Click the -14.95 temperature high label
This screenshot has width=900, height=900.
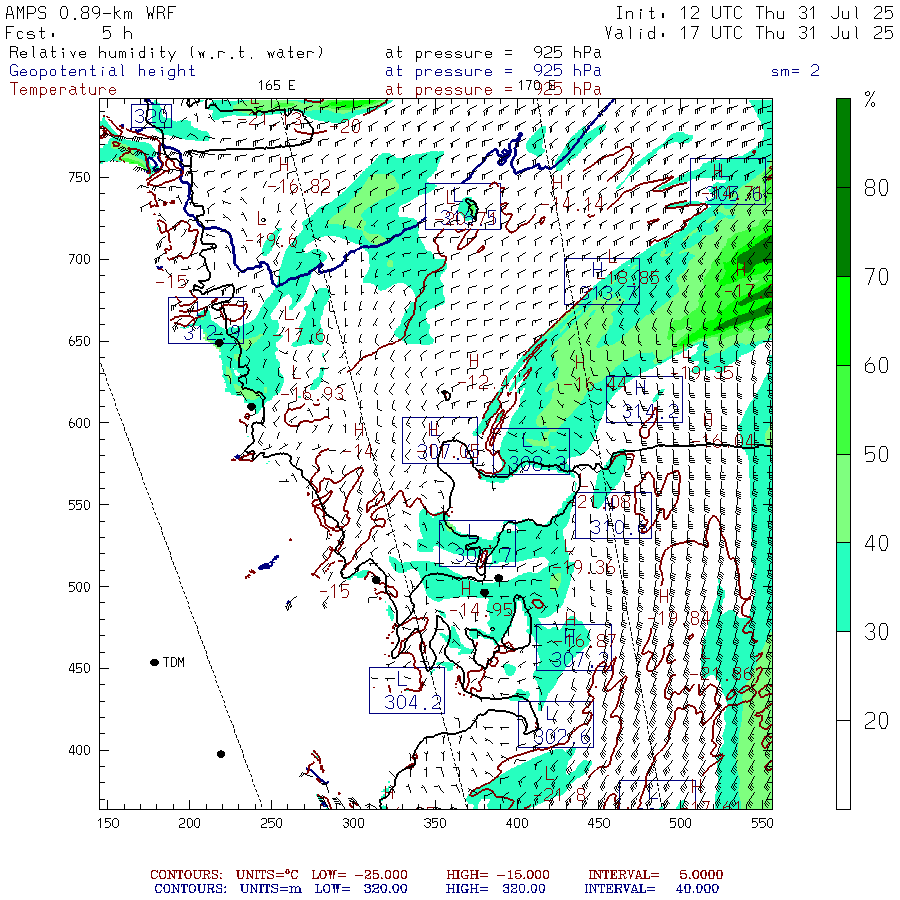point(481,609)
